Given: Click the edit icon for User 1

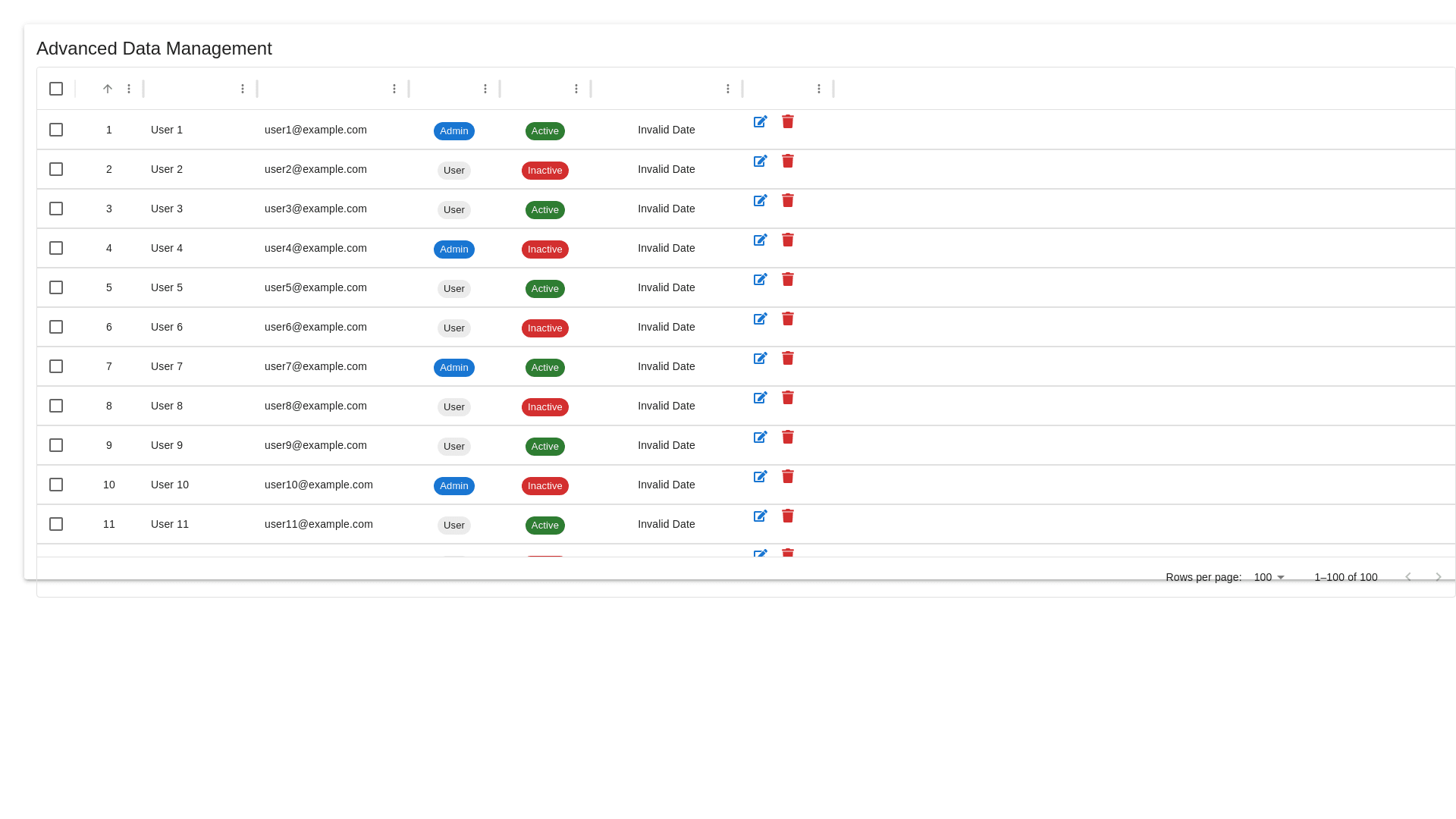Looking at the screenshot, I should tap(760, 122).
